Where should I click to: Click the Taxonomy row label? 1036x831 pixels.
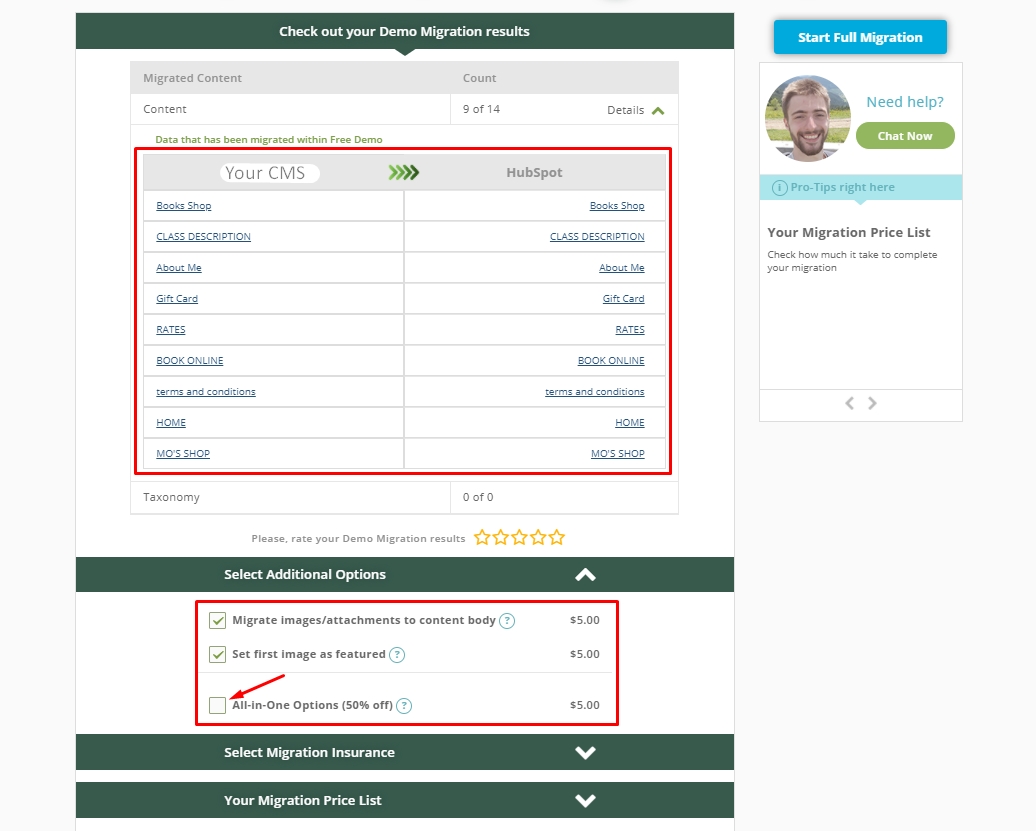171,497
